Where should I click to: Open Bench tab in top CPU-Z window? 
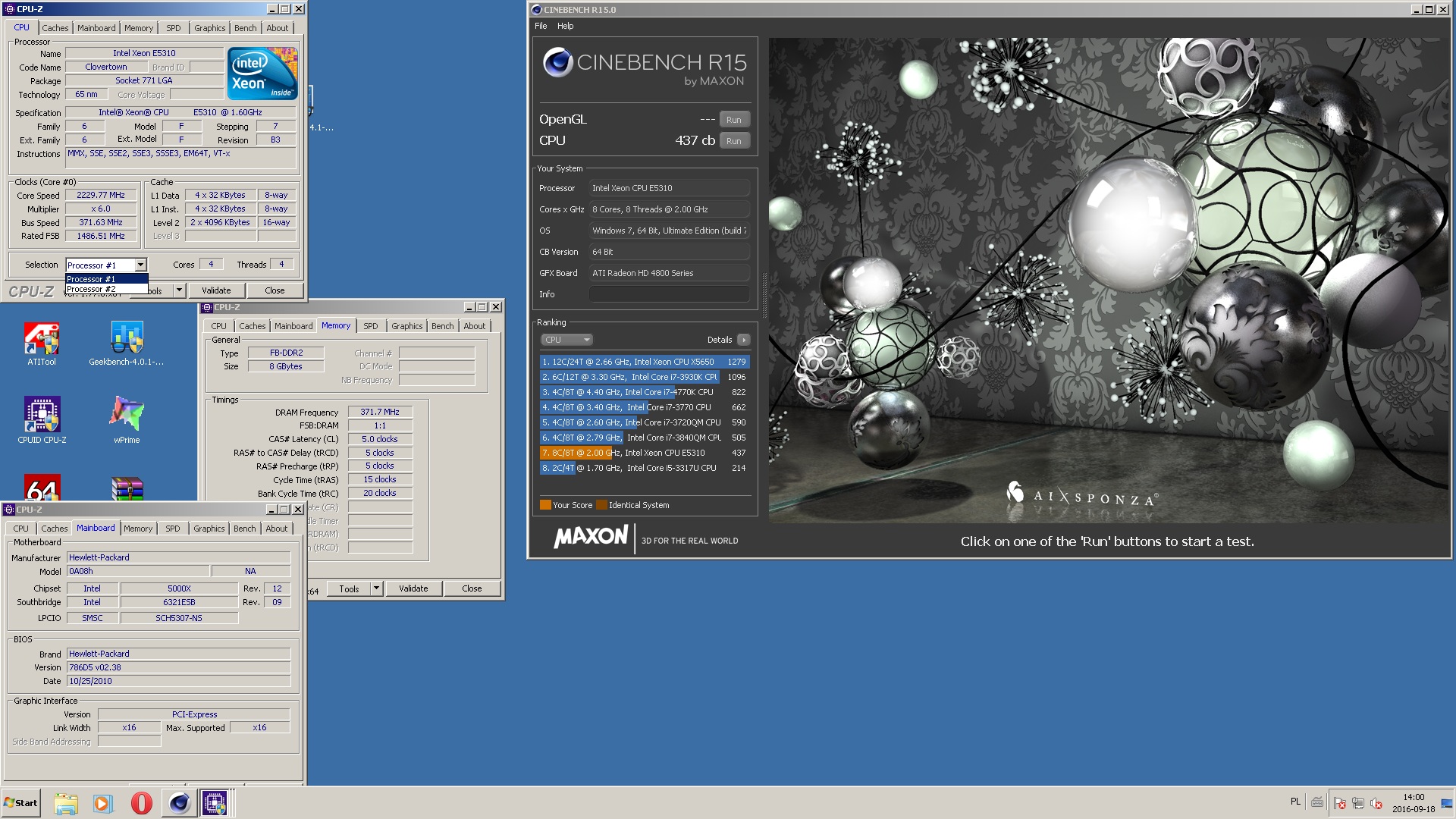245,28
